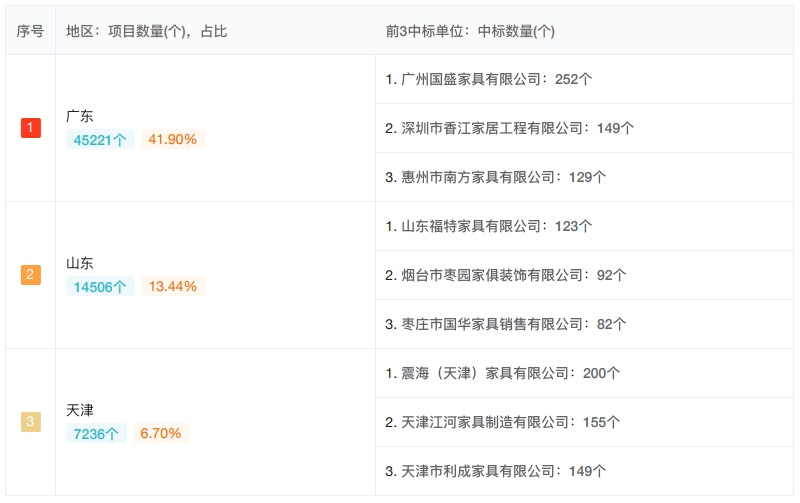Viewport: 800px width, 503px height.
Task: Select the 41.90% percentage tag
Action: pos(173,139)
